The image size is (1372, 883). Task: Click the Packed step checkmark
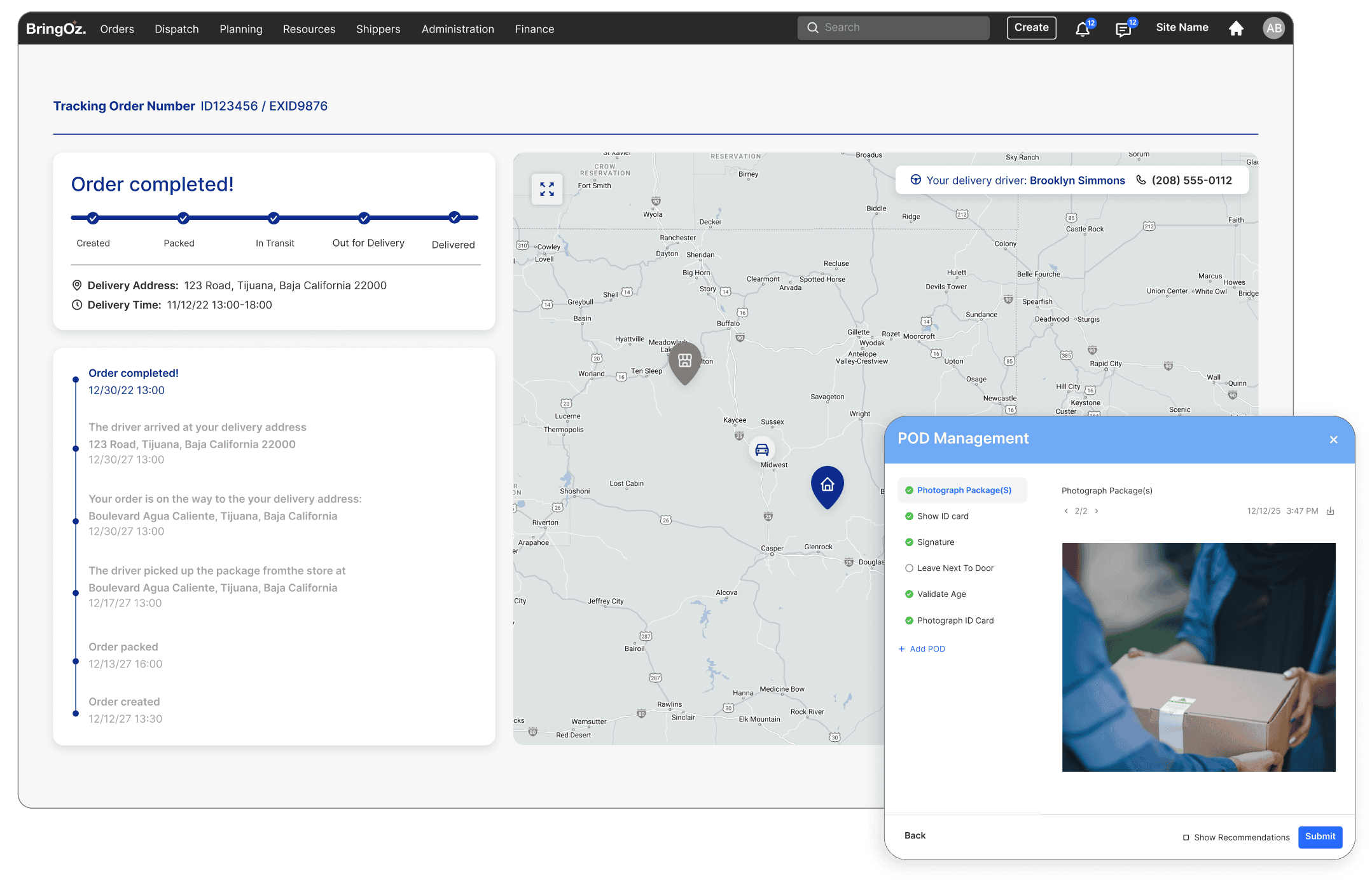pos(183,218)
